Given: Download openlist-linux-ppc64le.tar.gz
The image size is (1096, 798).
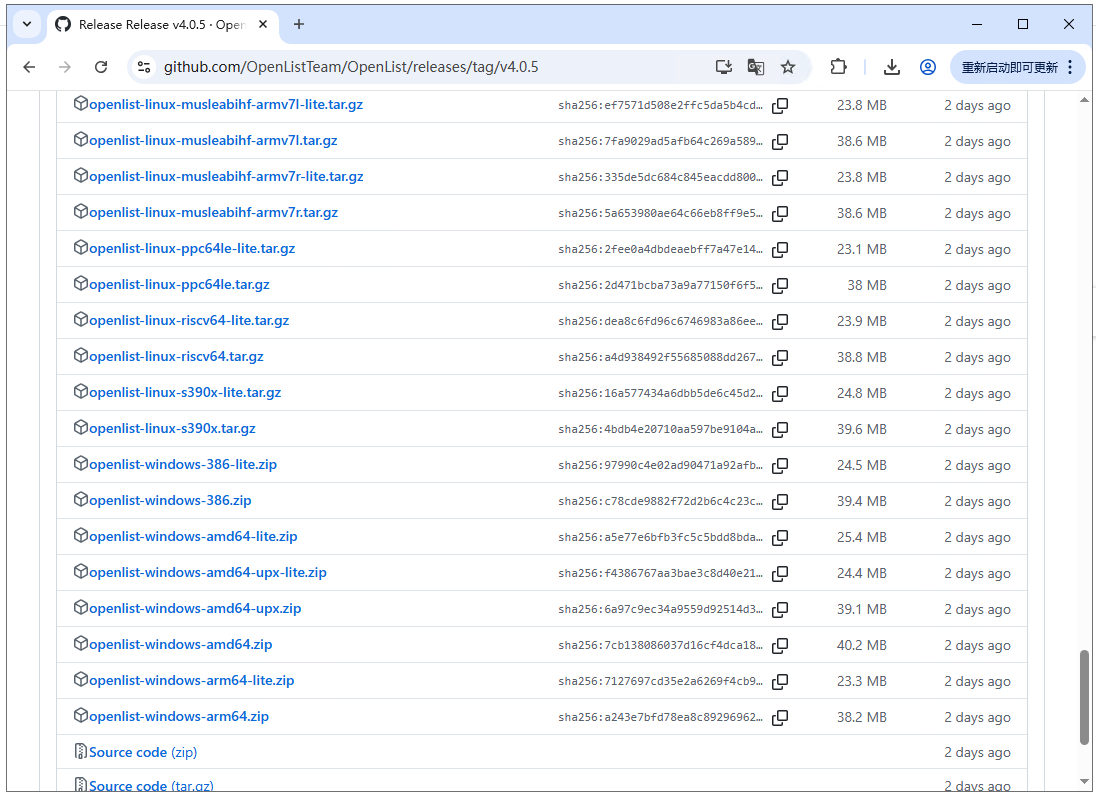Looking at the screenshot, I should tap(179, 284).
